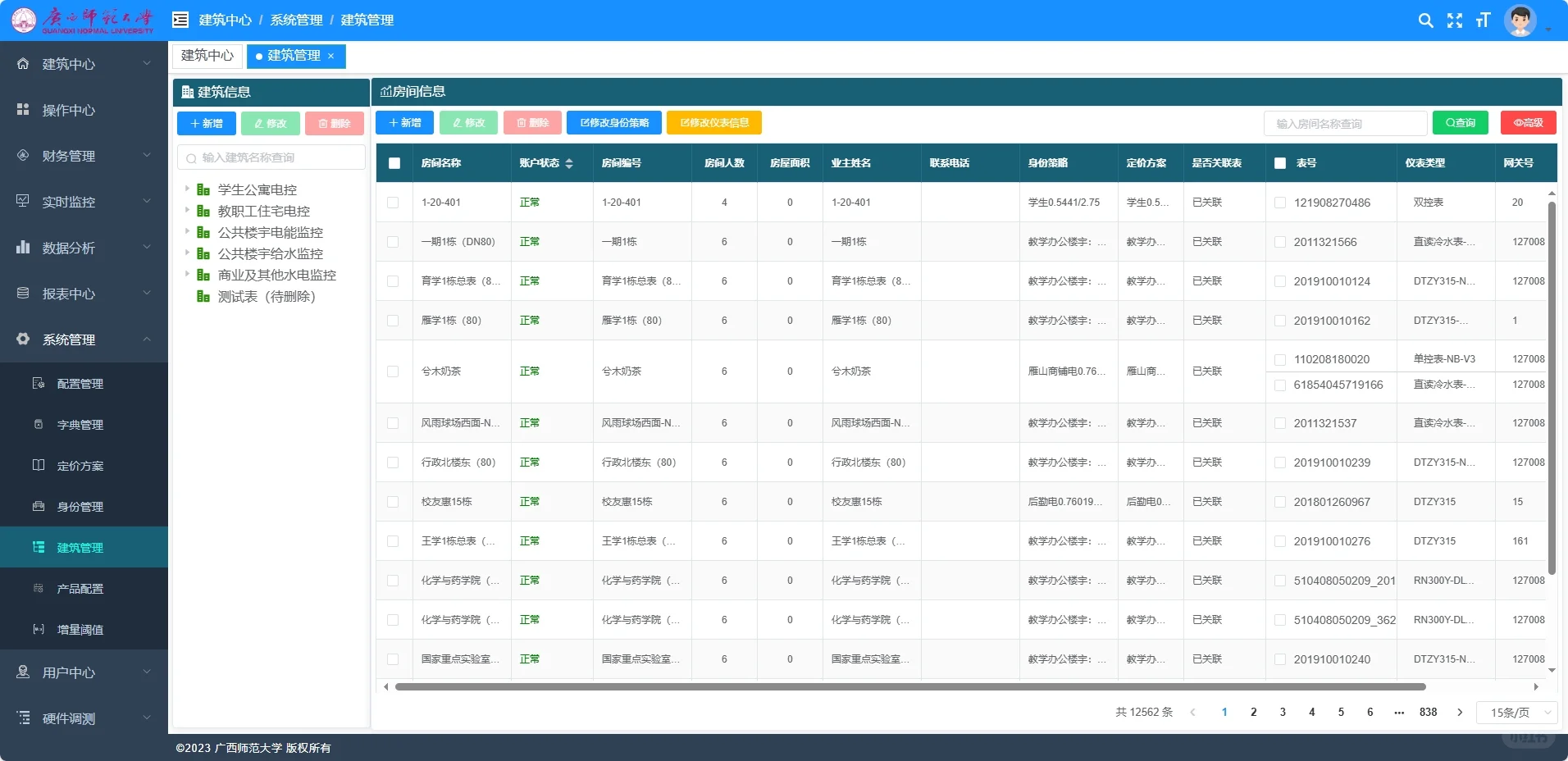The height and width of the screenshot is (761, 1568).
Task: Check the row checkbox for 一期1栋（DN80）
Action: point(393,242)
